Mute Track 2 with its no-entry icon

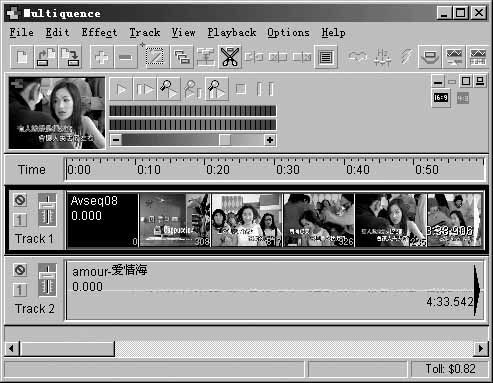tap(20, 270)
